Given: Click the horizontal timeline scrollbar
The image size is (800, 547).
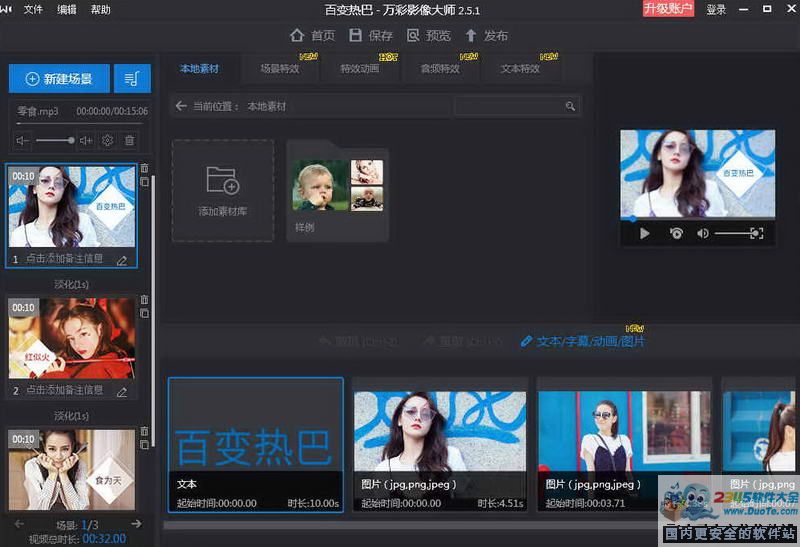Looking at the screenshot, I should pyautogui.click(x=410, y=525).
